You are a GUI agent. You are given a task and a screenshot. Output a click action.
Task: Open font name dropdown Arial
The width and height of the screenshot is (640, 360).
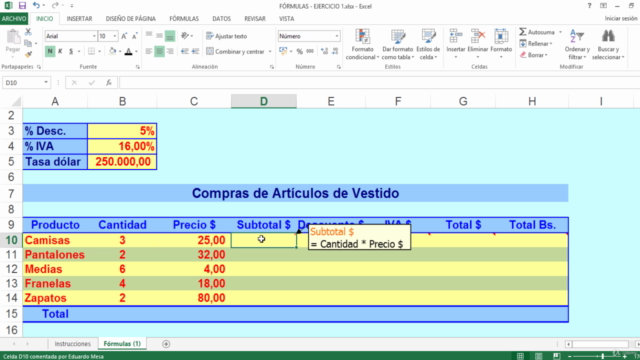click(94, 36)
